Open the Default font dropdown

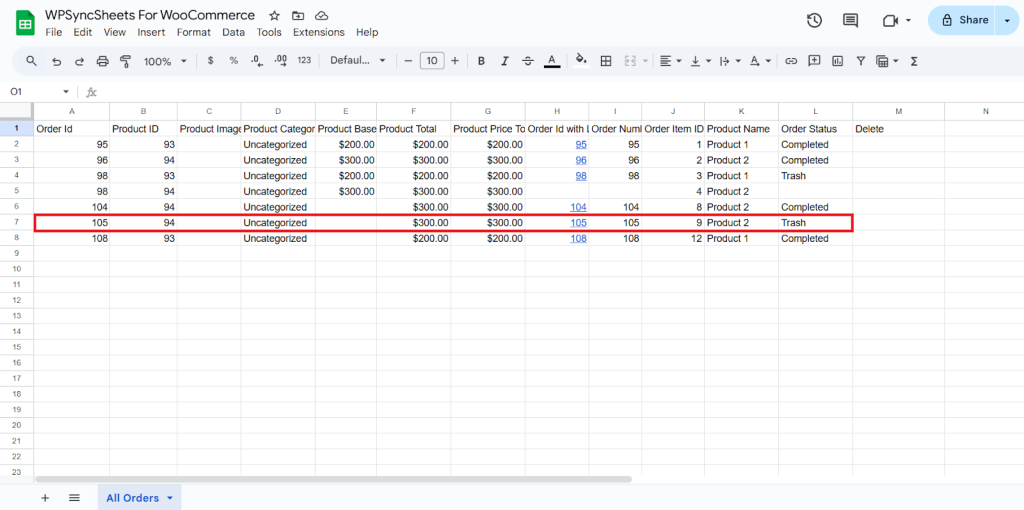(x=358, y=61)
